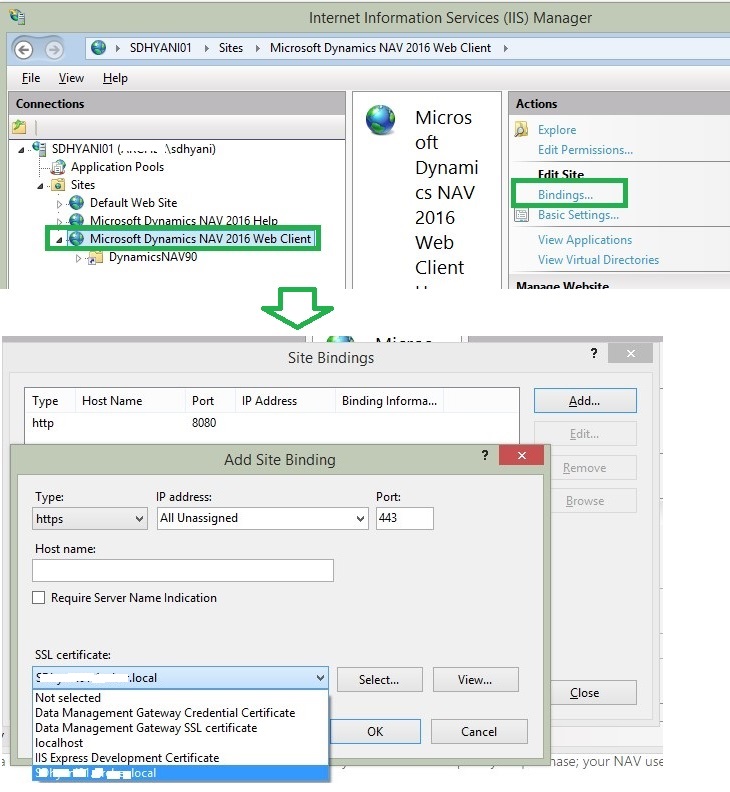This screenshot has height=792, width=730.
Task: Click into the Port field showing 443
Action: point(405,518)
